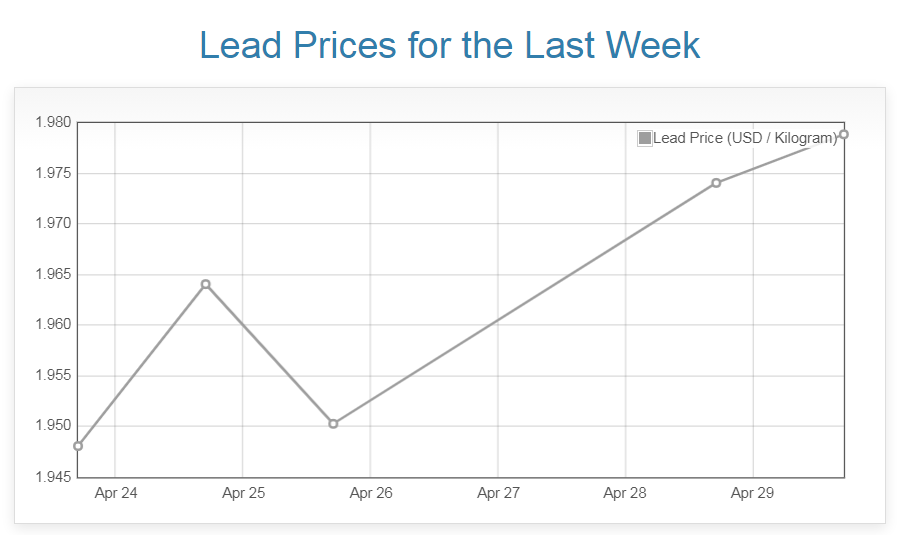The height and width of the screenshot is (535, 897).
Task: Click the 1.960 y-axis label
Action: pyautogui.click(x=52, y=325)
